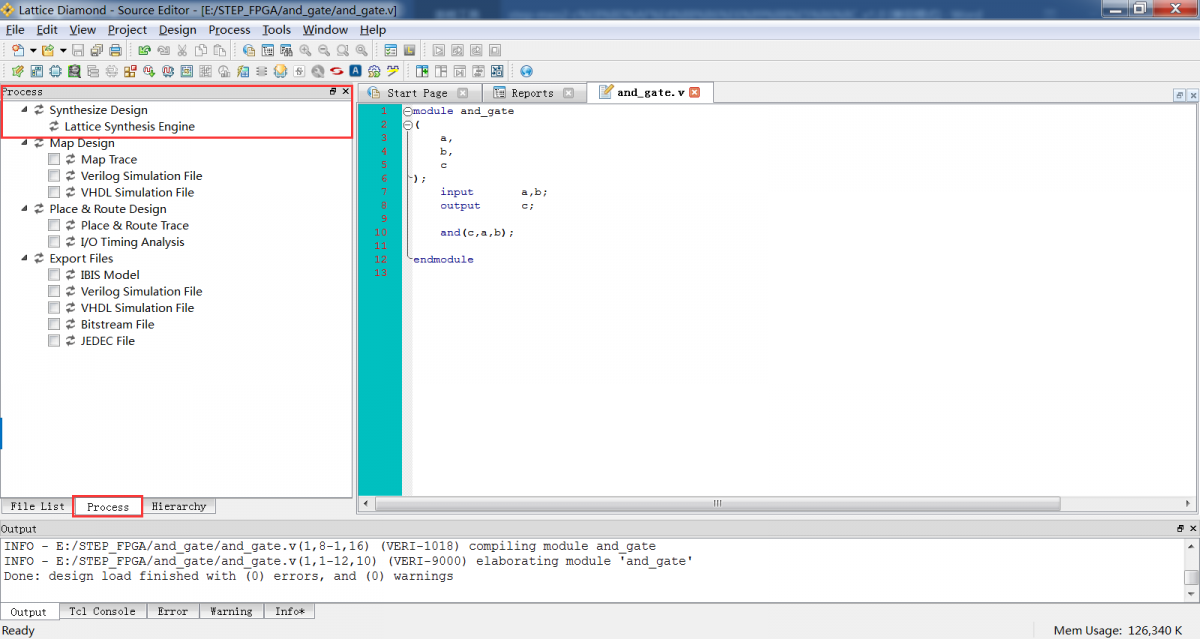Collapse the Synthesize Design tree node
This screenshot has width=1200, height=639.
click(24, 110)
